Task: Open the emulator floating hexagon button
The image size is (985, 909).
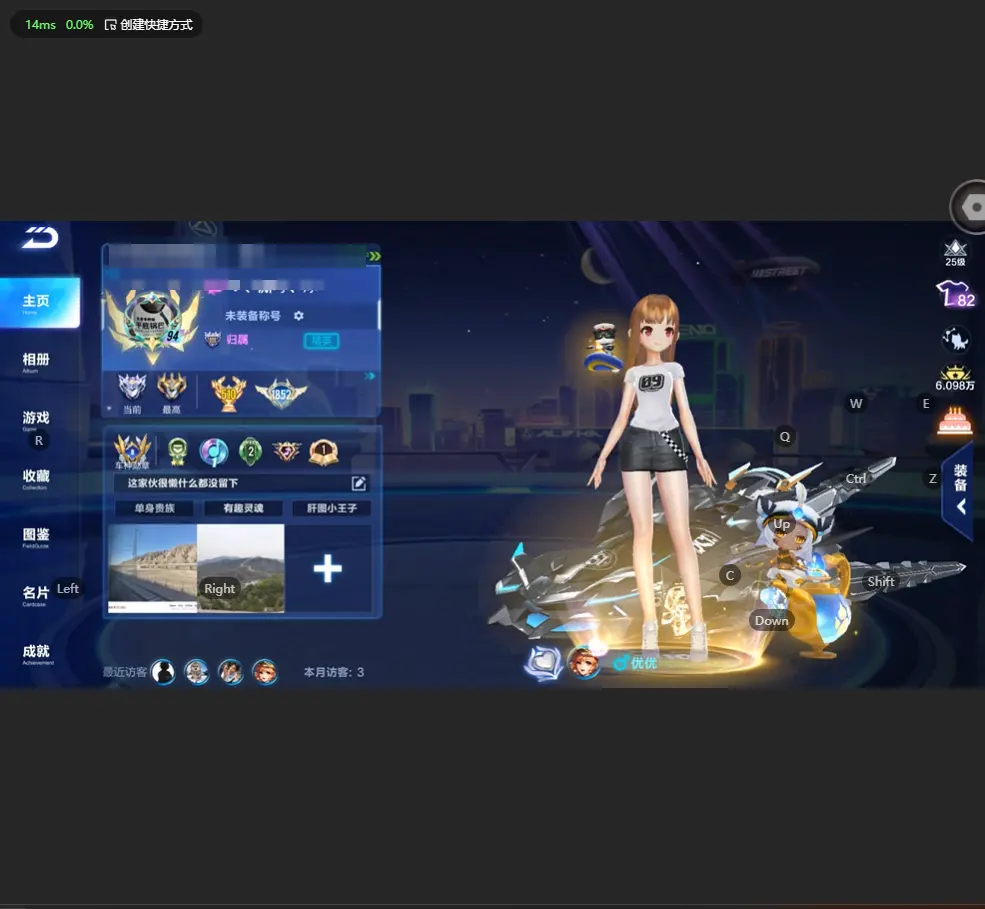Action: click(971, 207)
